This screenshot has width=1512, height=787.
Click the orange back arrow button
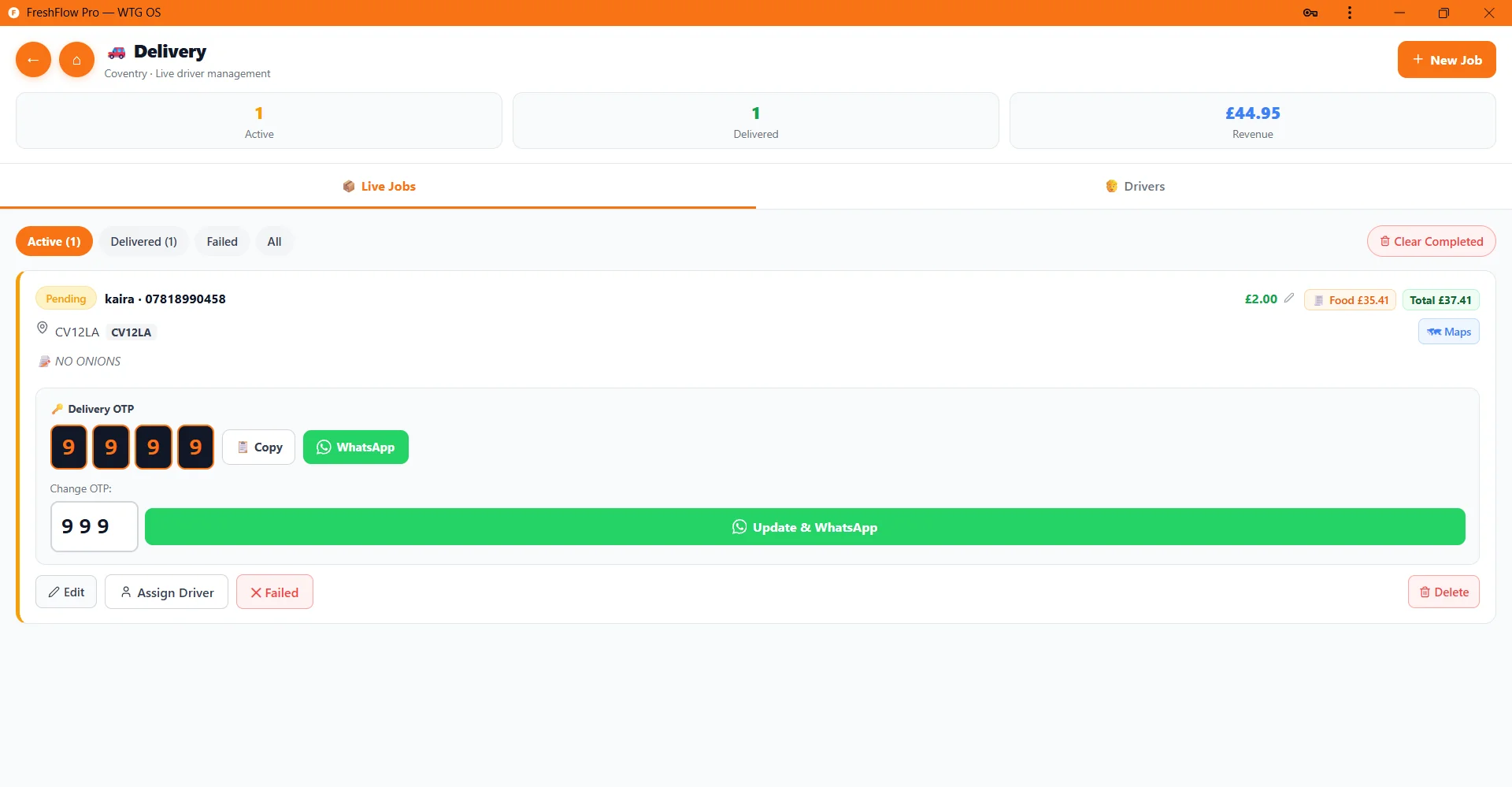coord(33,60)
